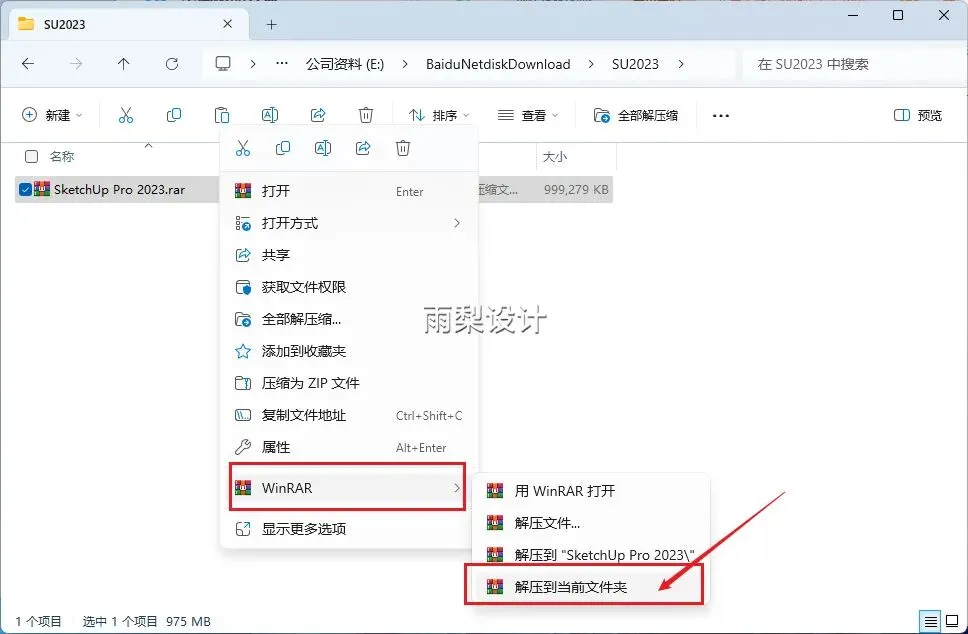Select 共享 in the context menu
Screen dimensions: 968x634
tap(348, 255)
